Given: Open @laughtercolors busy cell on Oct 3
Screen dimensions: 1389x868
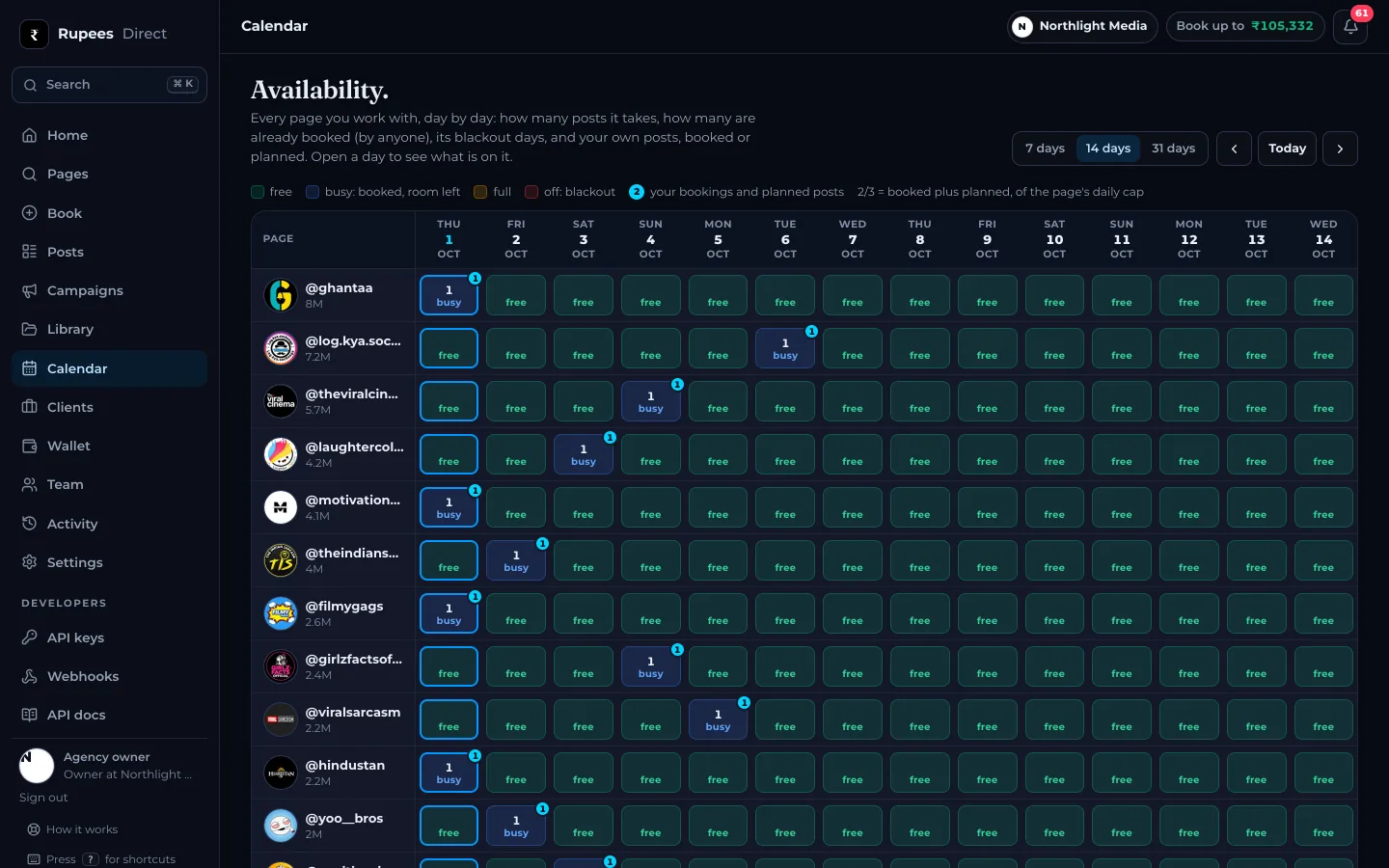Looking at the screenshot, I should [584, 454].
